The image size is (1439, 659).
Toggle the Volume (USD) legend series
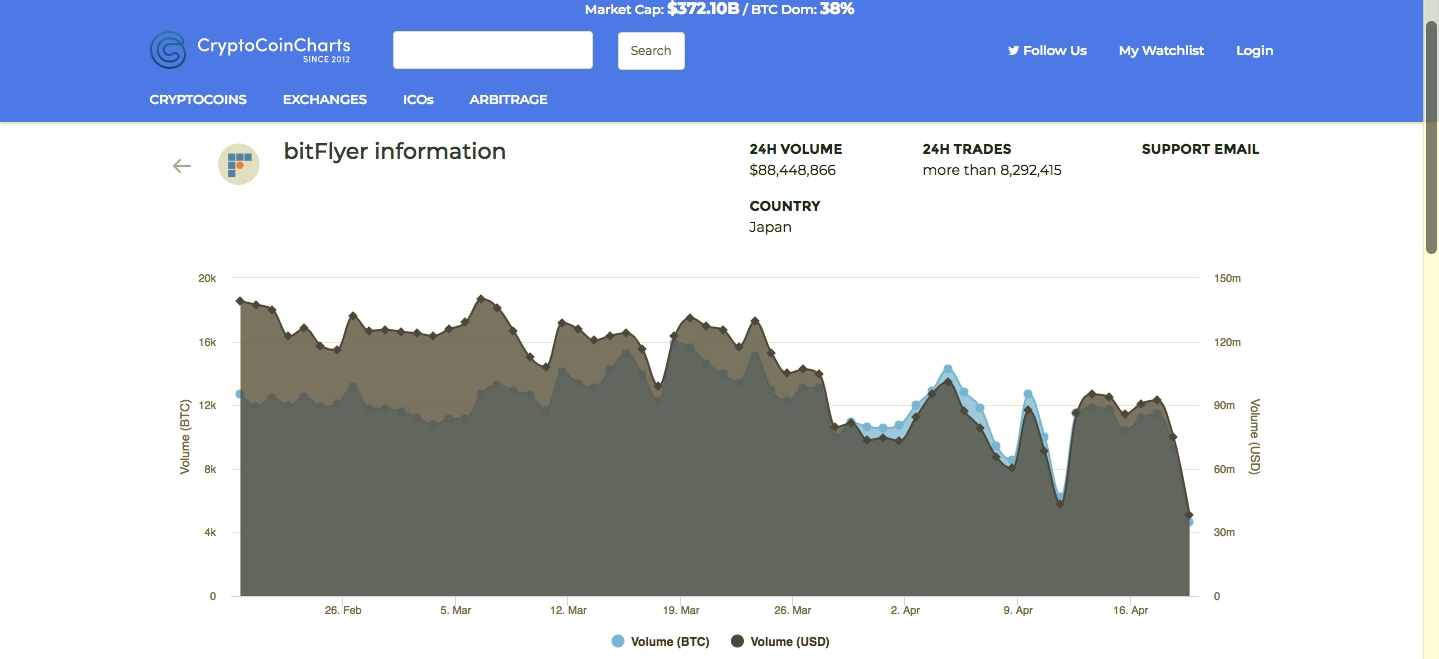click(x=780, y=642)
